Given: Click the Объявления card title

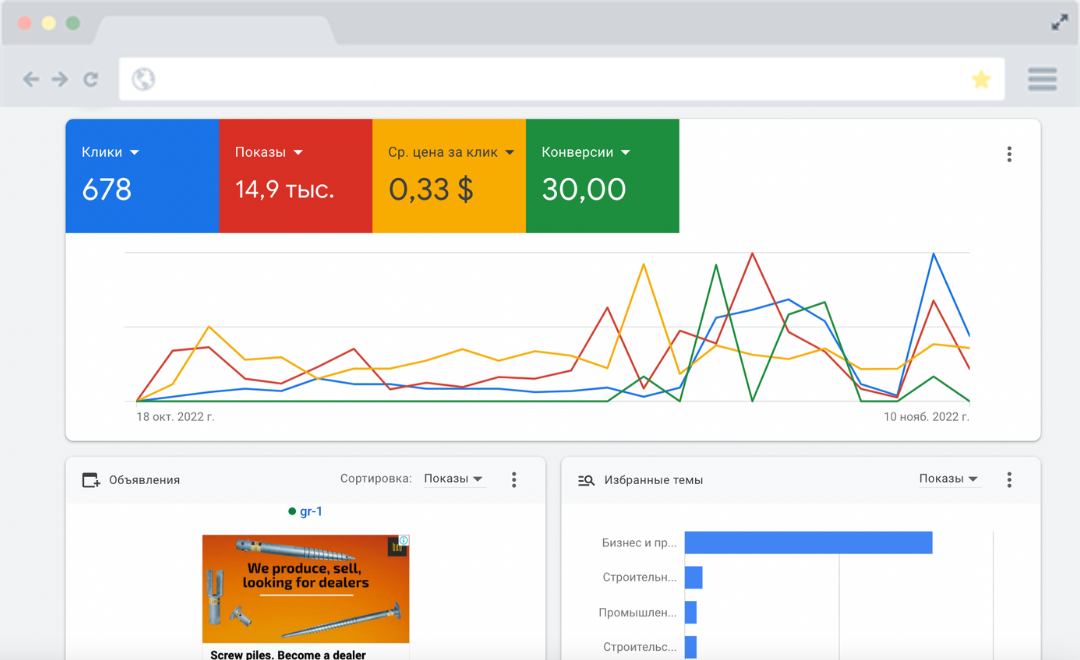Looking at the screenshot, I should point(145,480).
